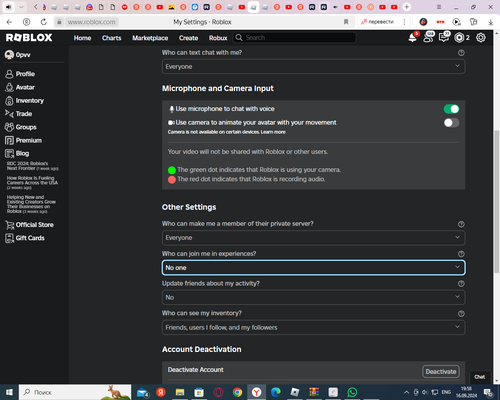The width and height of the screenshot is (500, 400).
Task: Bookmark this page in address bar
Action: click(x=346, y=22)
